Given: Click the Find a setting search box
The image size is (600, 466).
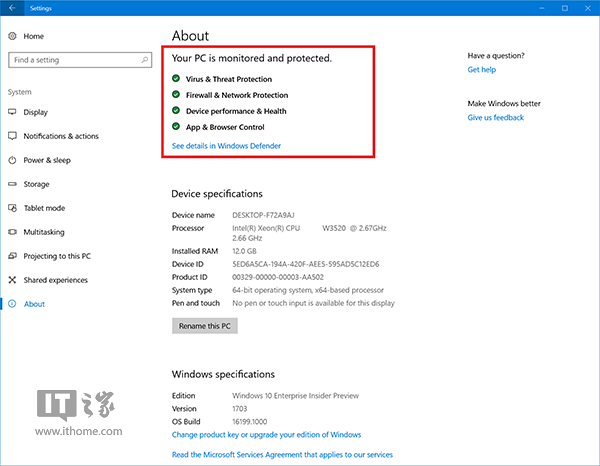Looking at the screenshot, I should [80, 60].
